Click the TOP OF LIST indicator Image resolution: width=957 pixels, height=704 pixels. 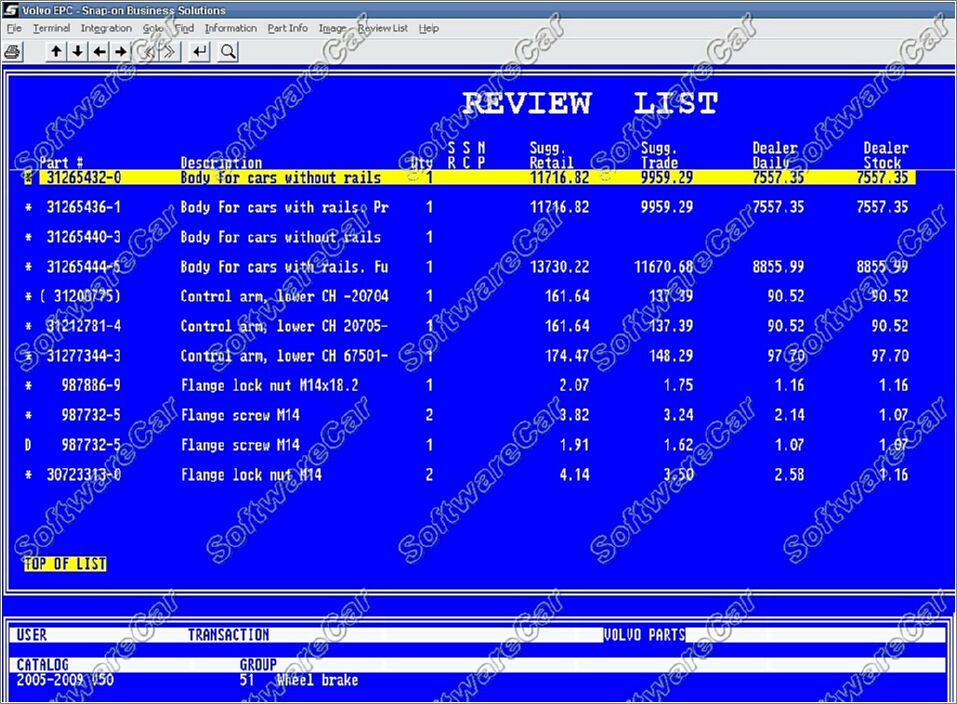point(65,564)
